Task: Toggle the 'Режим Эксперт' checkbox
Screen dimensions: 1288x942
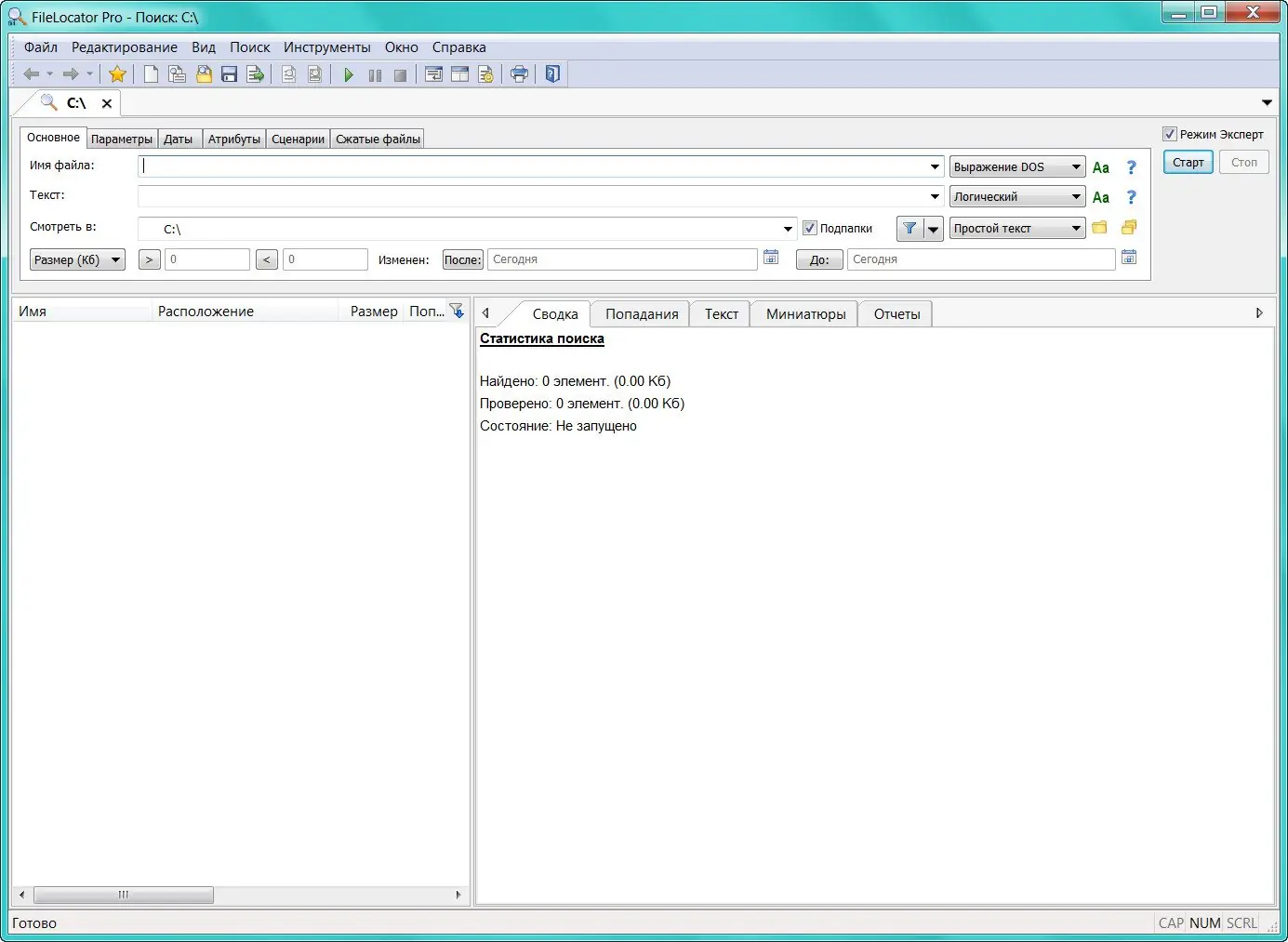Action: click(x=1170, y=134)
